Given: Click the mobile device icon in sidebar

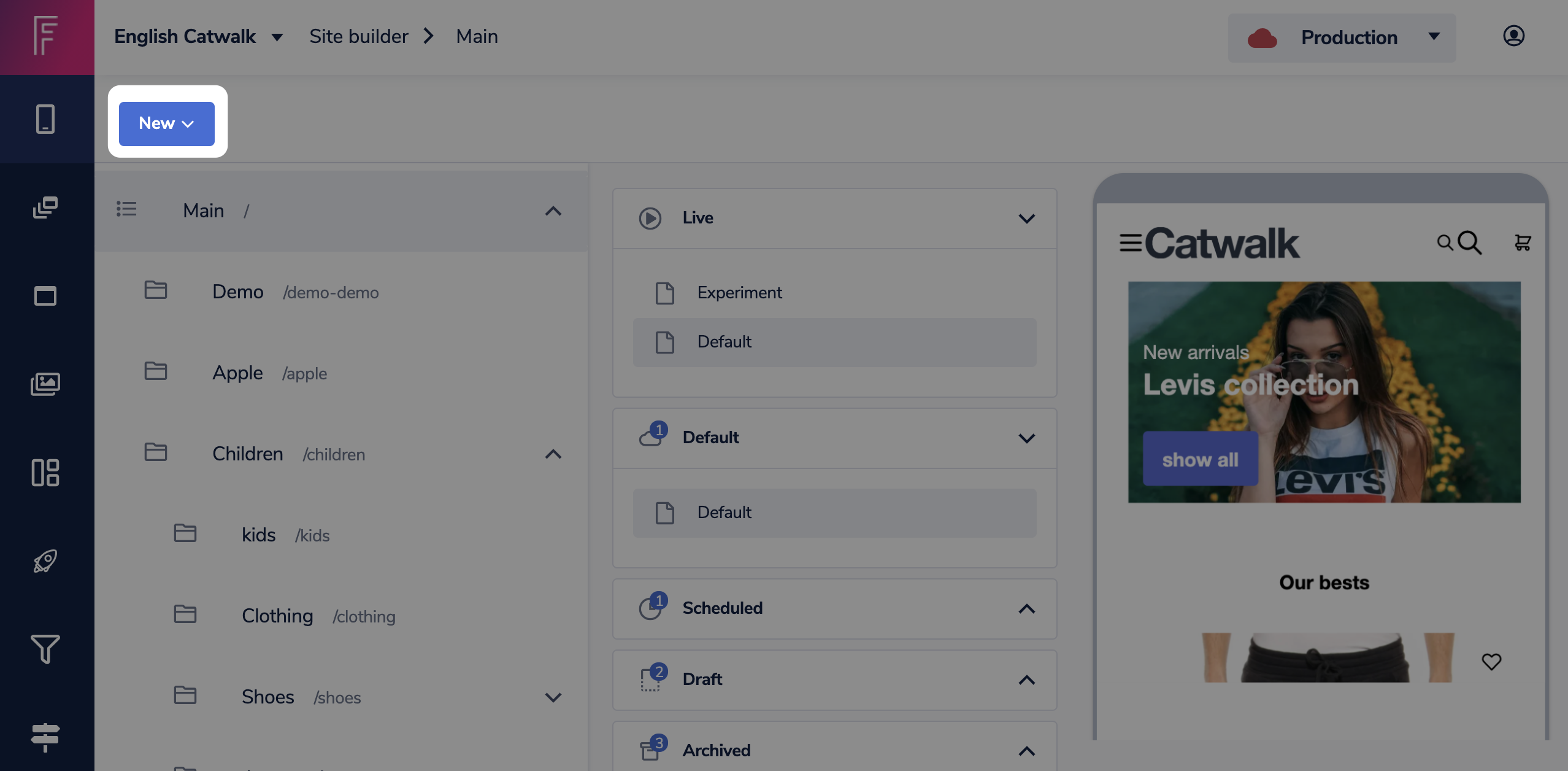Looking at the screenshot, I should tap(45, 119).
